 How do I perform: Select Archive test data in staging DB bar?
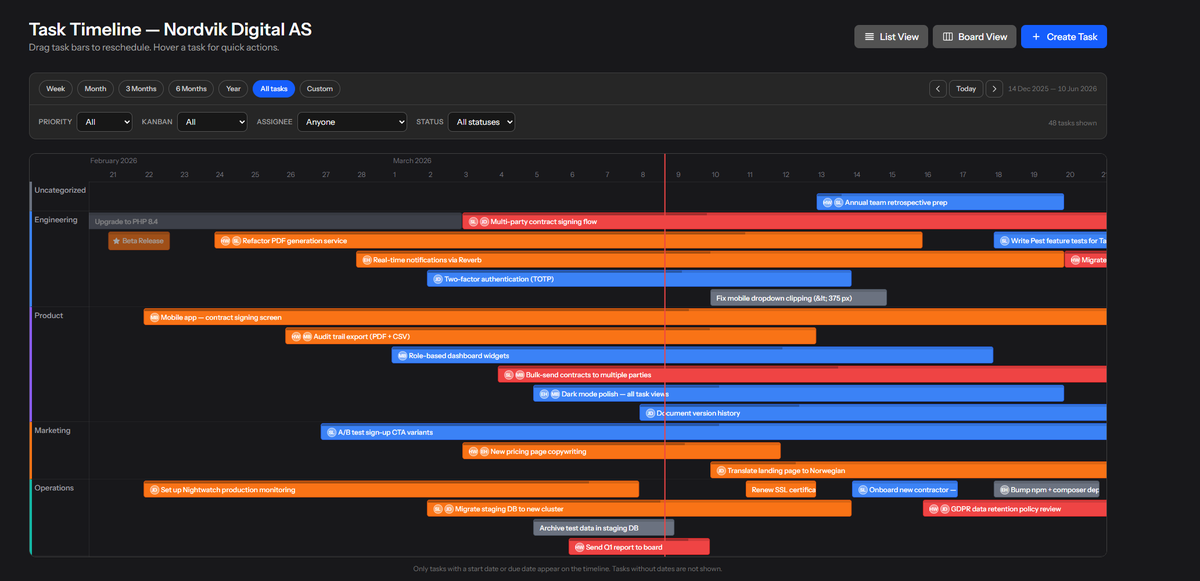[x=603, y=528]
